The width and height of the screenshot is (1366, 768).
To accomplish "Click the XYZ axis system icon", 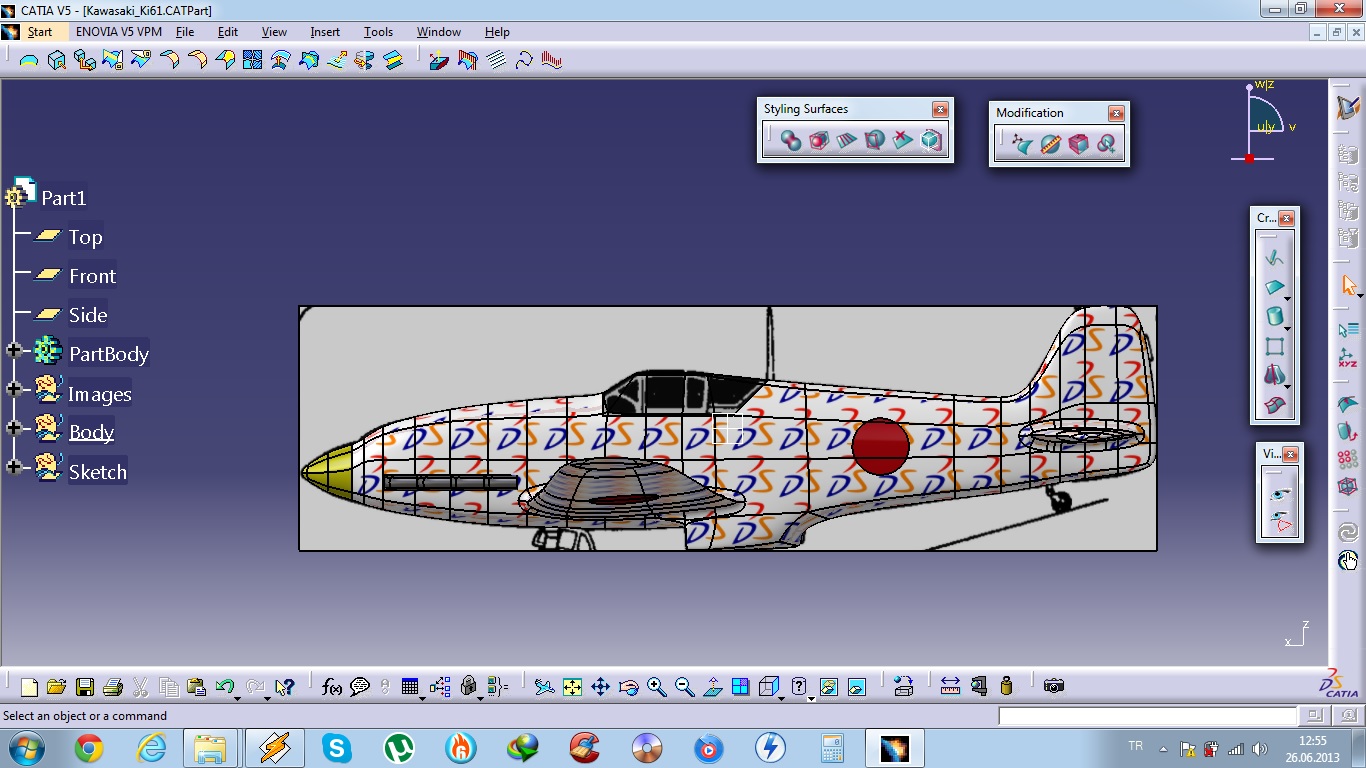I will click(1348, 359).
